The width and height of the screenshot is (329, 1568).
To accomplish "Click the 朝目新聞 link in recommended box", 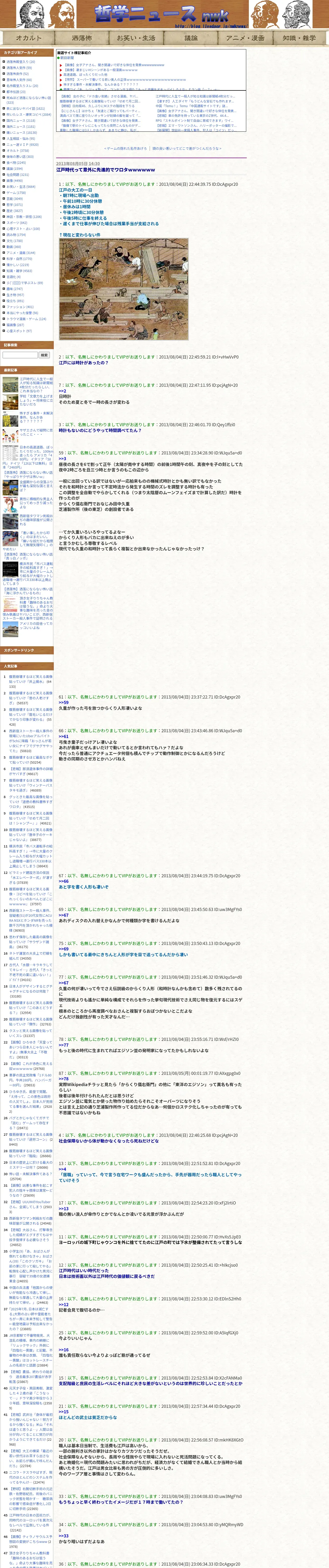I will coord(67,58).
